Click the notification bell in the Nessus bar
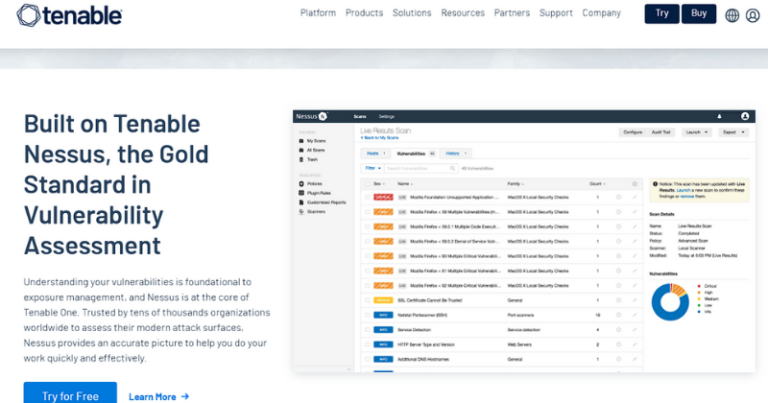 (719, 117)
